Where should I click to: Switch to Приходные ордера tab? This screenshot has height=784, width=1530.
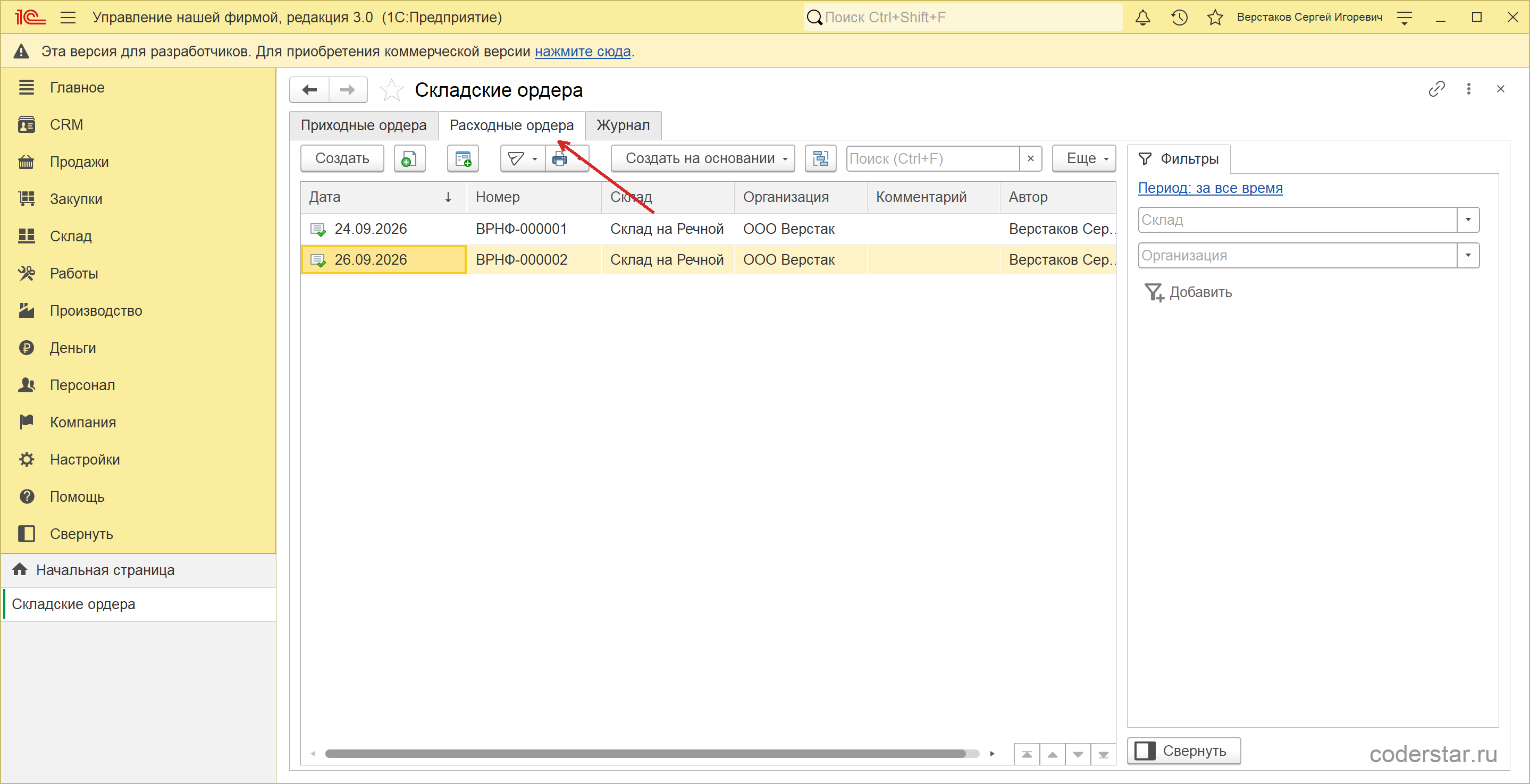pos(364,125)
